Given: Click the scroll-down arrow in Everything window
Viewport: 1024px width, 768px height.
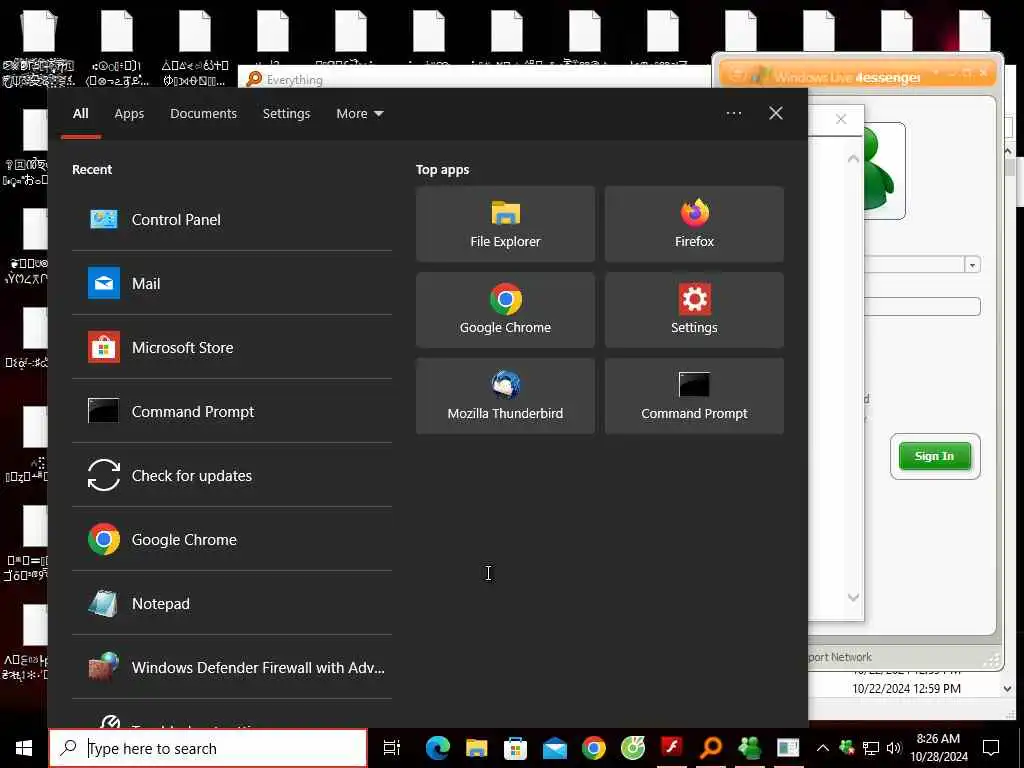Looking at the screenshot, I should coord(1008,689).
